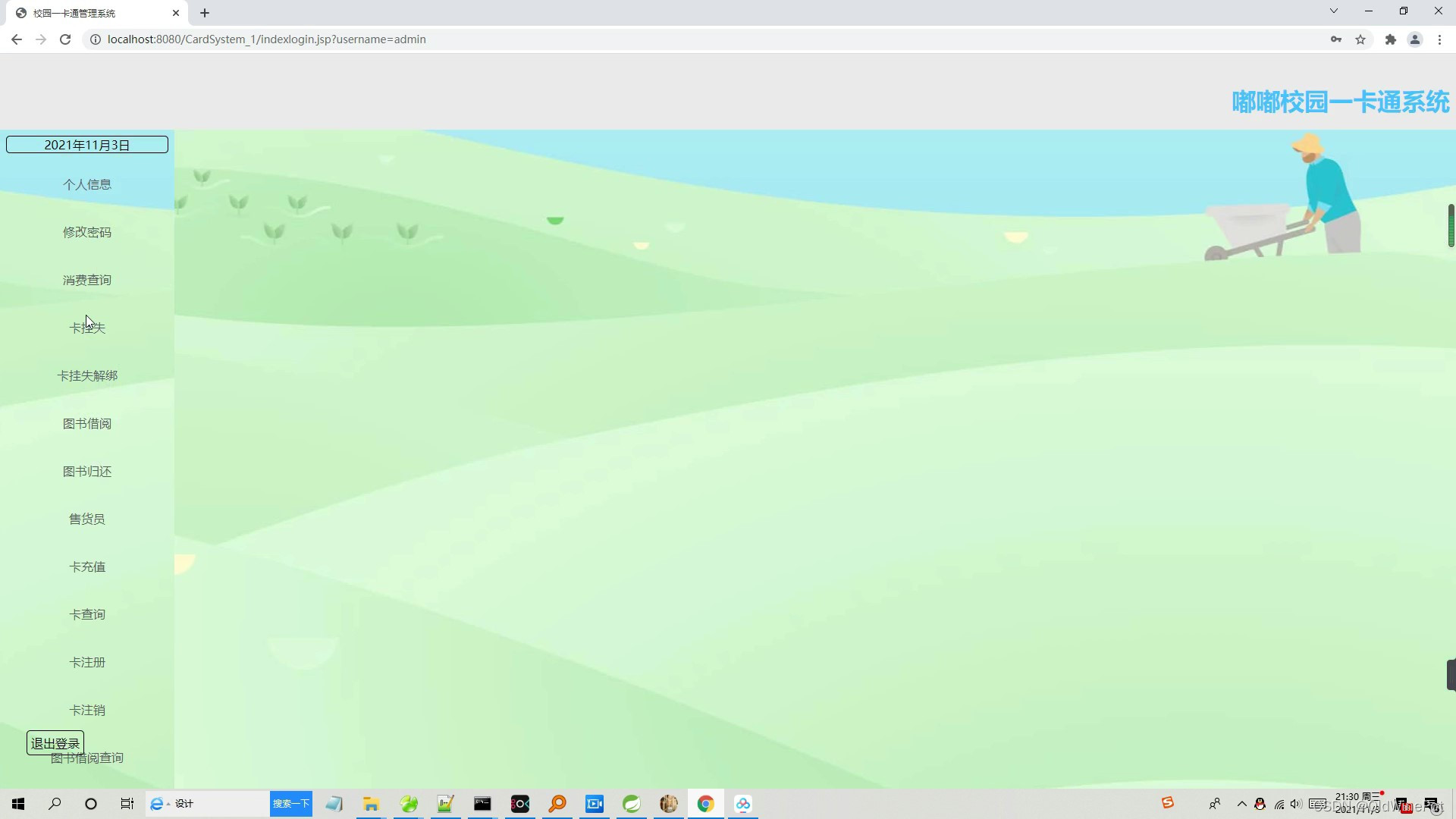Open File Explorer from the taskbar
The width and height of the screenshot is (1456, 819).
371,804
